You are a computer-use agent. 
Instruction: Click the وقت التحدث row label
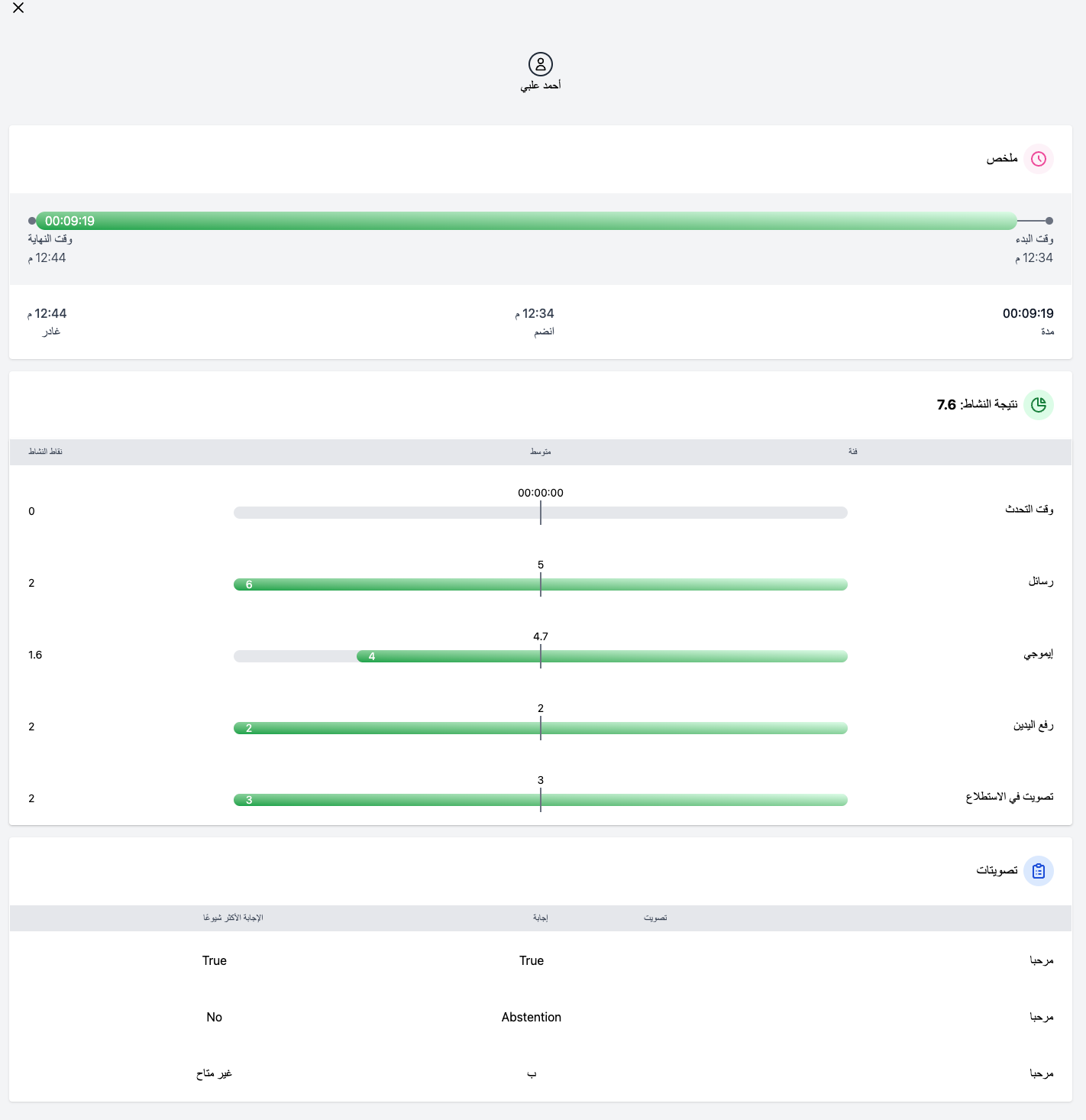coord(1029,510)
